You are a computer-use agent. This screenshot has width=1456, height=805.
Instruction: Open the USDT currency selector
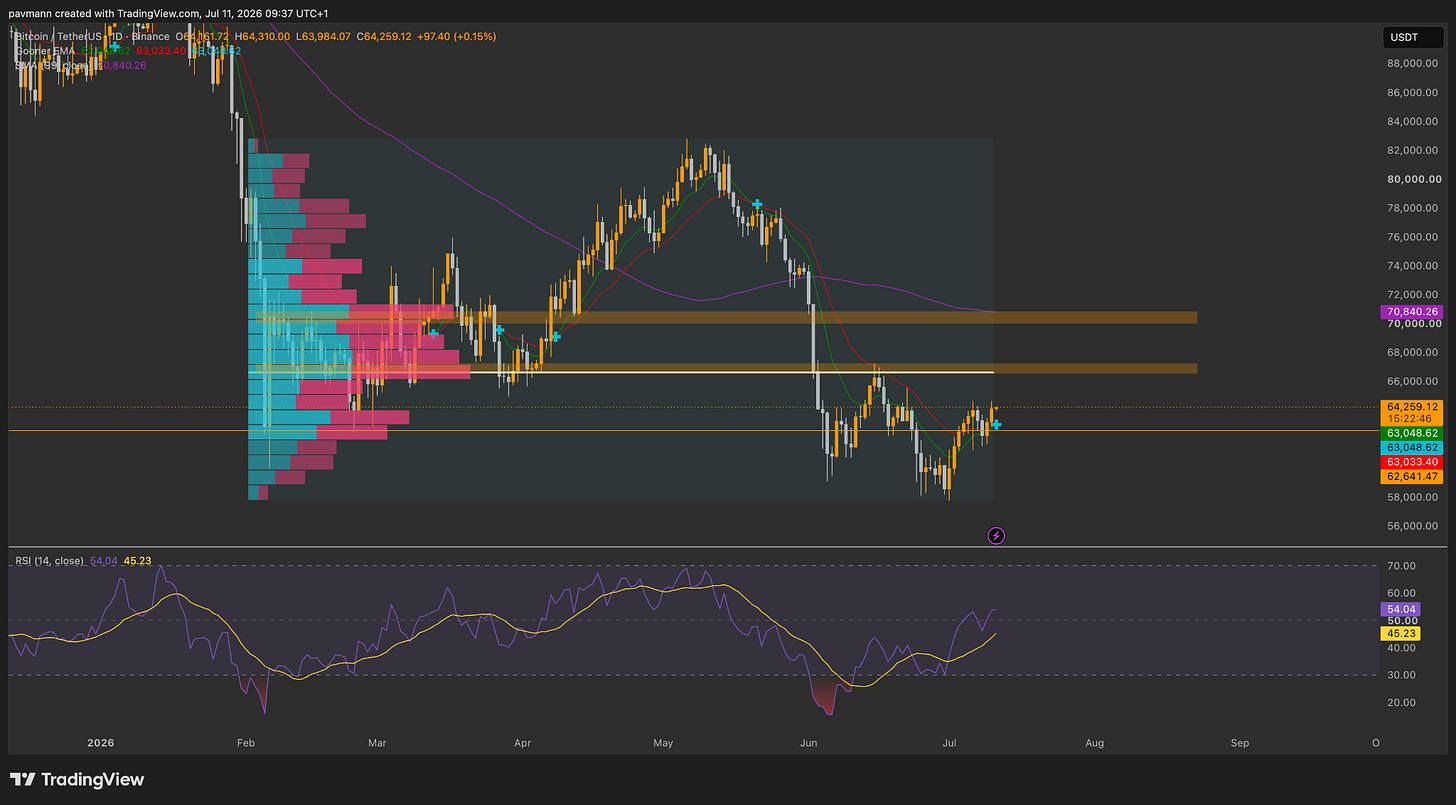tap(1411, 38)
